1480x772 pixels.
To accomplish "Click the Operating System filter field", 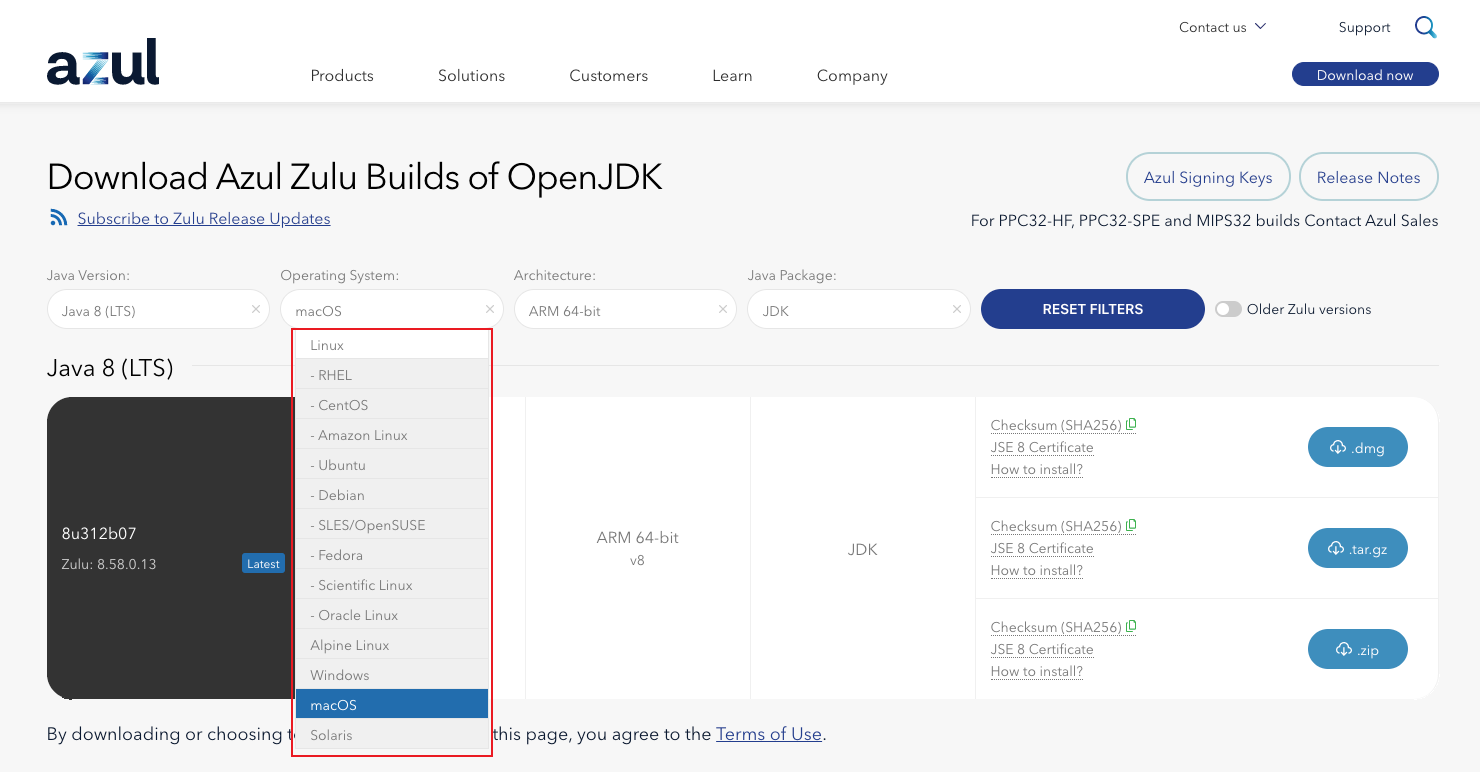I will pyautogui.click(x=392, y=310).
